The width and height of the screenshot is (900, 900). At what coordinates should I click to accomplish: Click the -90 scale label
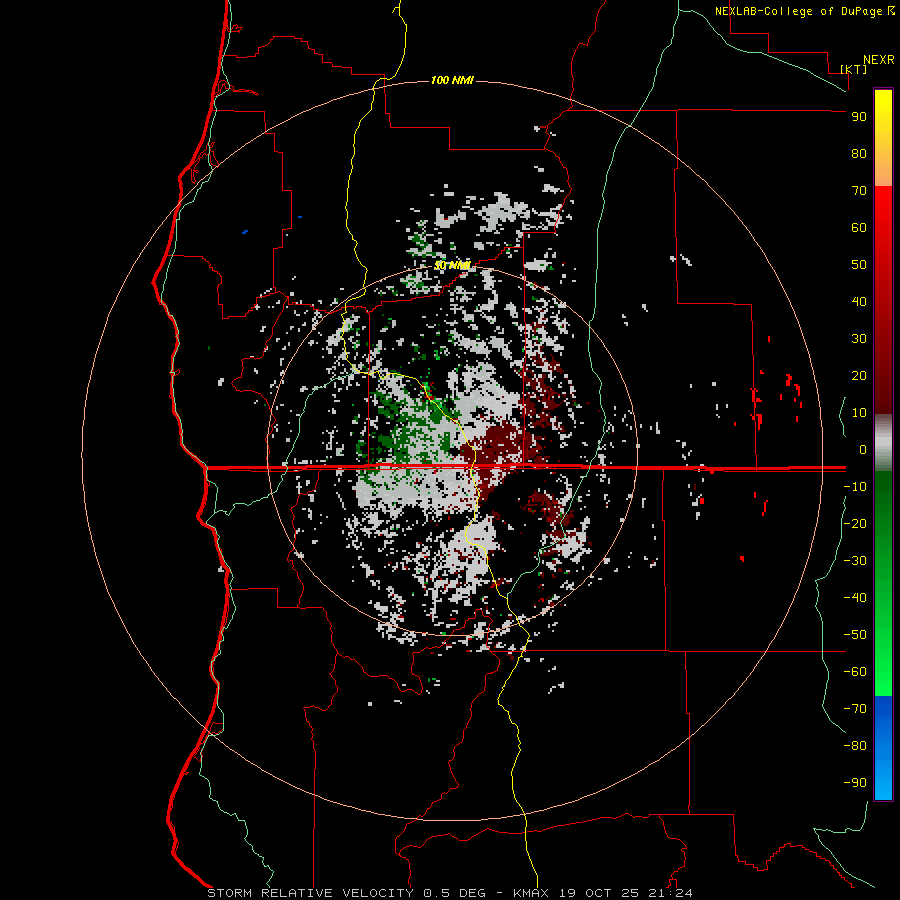(x=855, y=783)
